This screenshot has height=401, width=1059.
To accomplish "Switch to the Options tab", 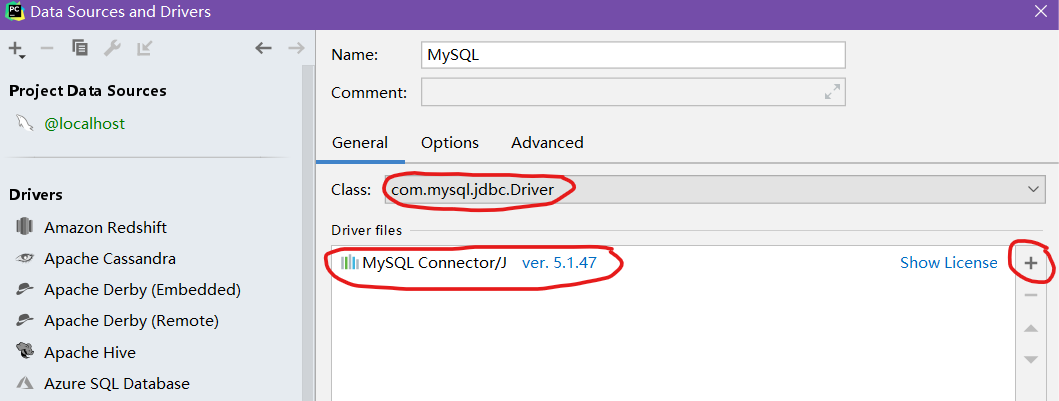I will (450, 143).
